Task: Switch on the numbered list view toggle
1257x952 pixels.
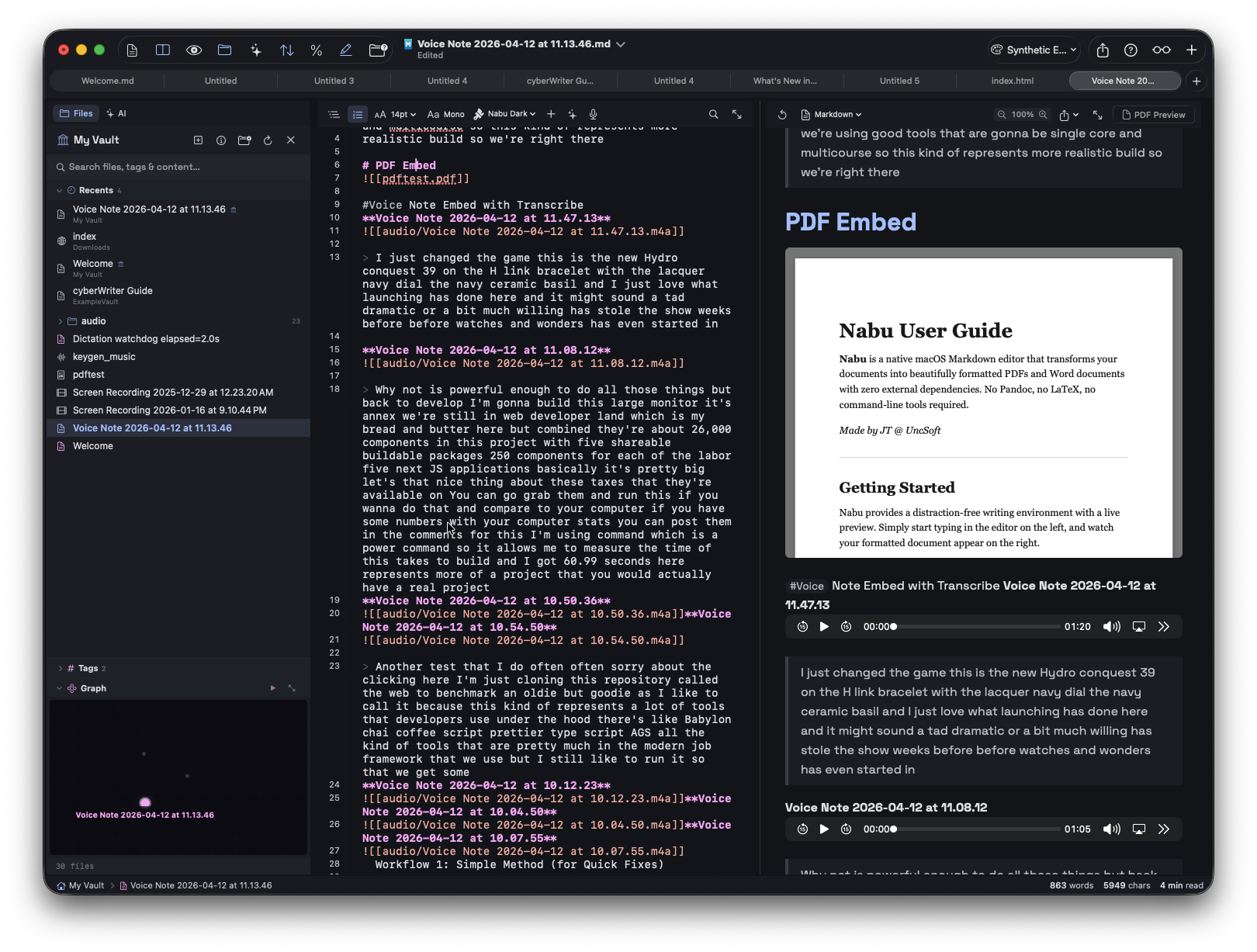Action: coord(358,114)
